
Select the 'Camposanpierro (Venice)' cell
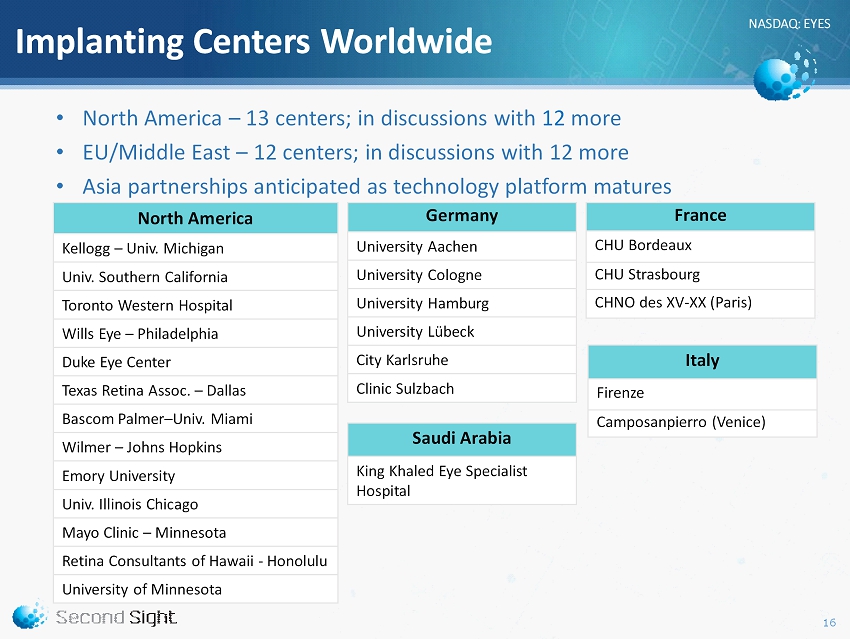click(x=702, y=422)
